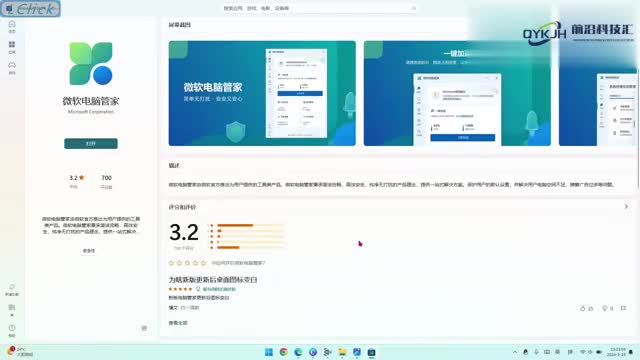Screen dimensions: 640x360
Task: Open the Apps section in the sidebar
Action: pos(12,47)
